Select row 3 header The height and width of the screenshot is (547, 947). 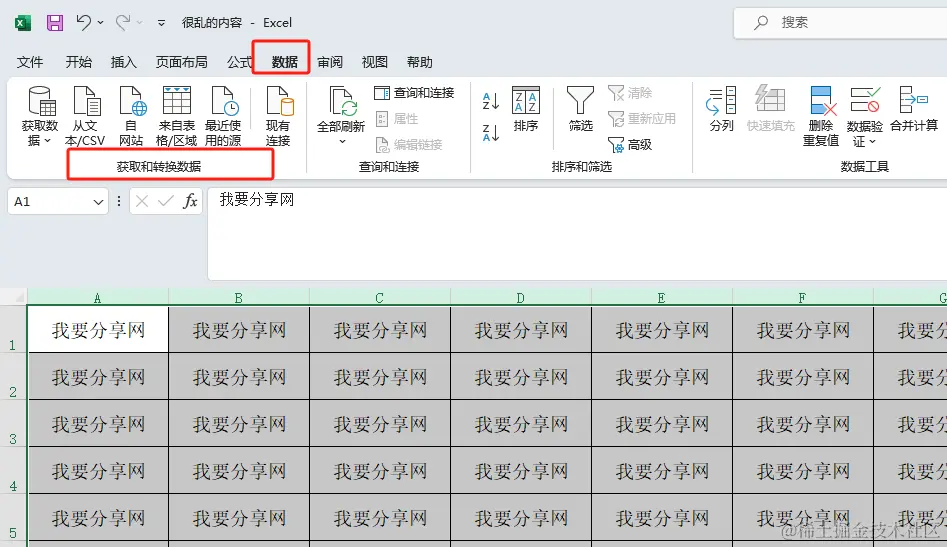point(13,424)
